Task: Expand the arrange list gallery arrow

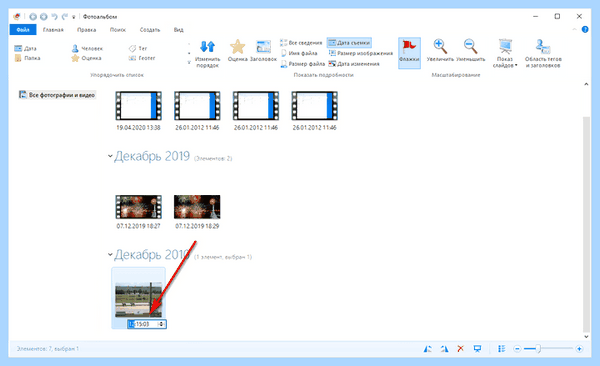Action: tap(189, 62)
